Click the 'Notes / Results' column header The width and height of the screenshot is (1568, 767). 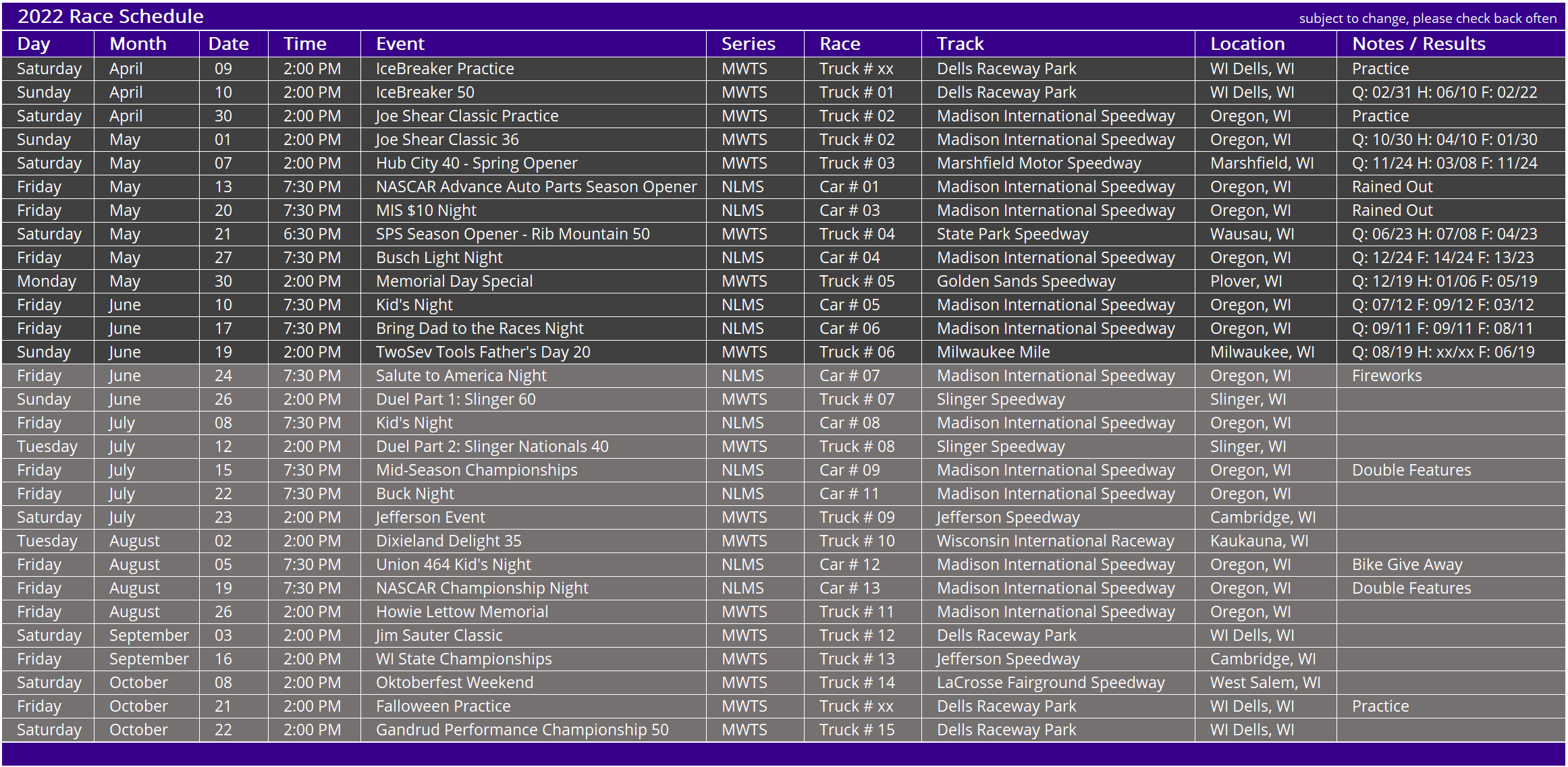pos(1419,44)
